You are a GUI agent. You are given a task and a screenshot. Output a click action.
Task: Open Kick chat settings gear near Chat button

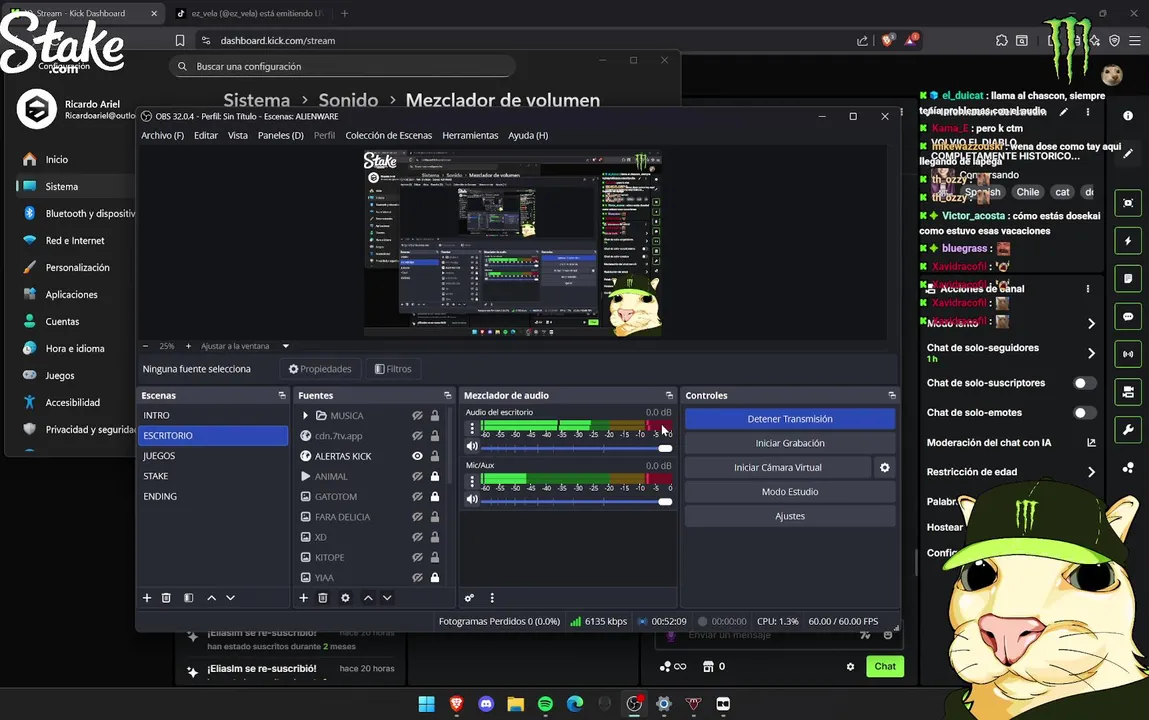pos(850,667)
